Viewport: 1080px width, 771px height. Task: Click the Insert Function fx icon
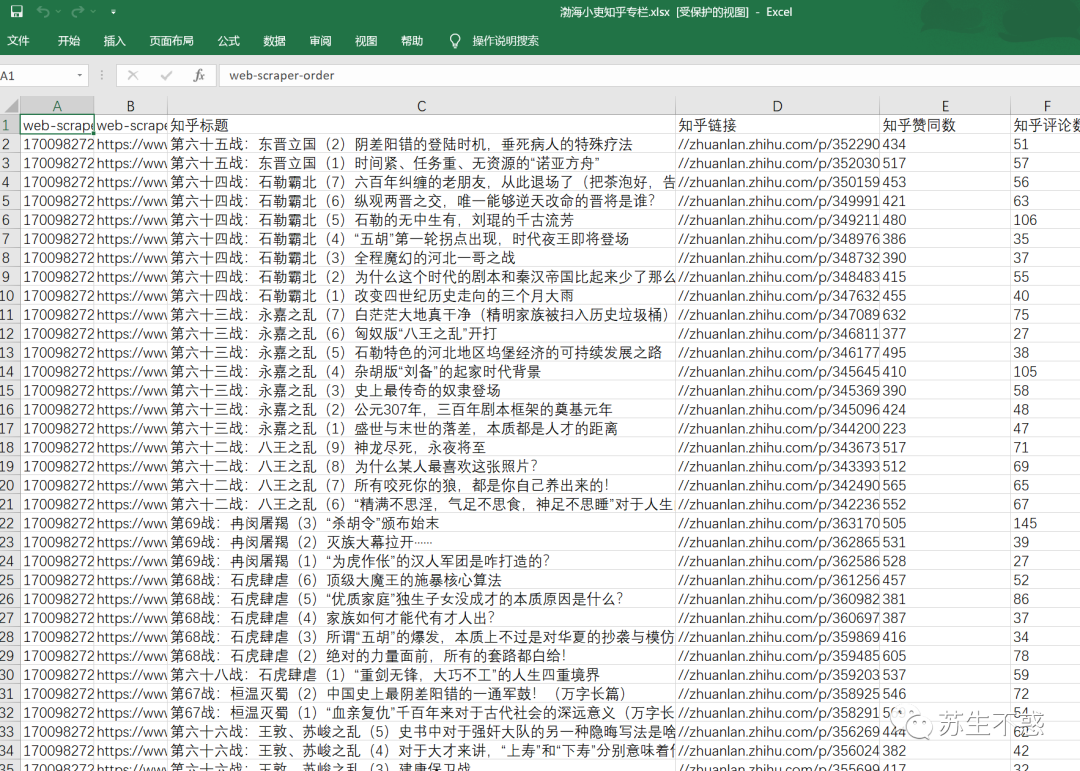tap(199, 75)
